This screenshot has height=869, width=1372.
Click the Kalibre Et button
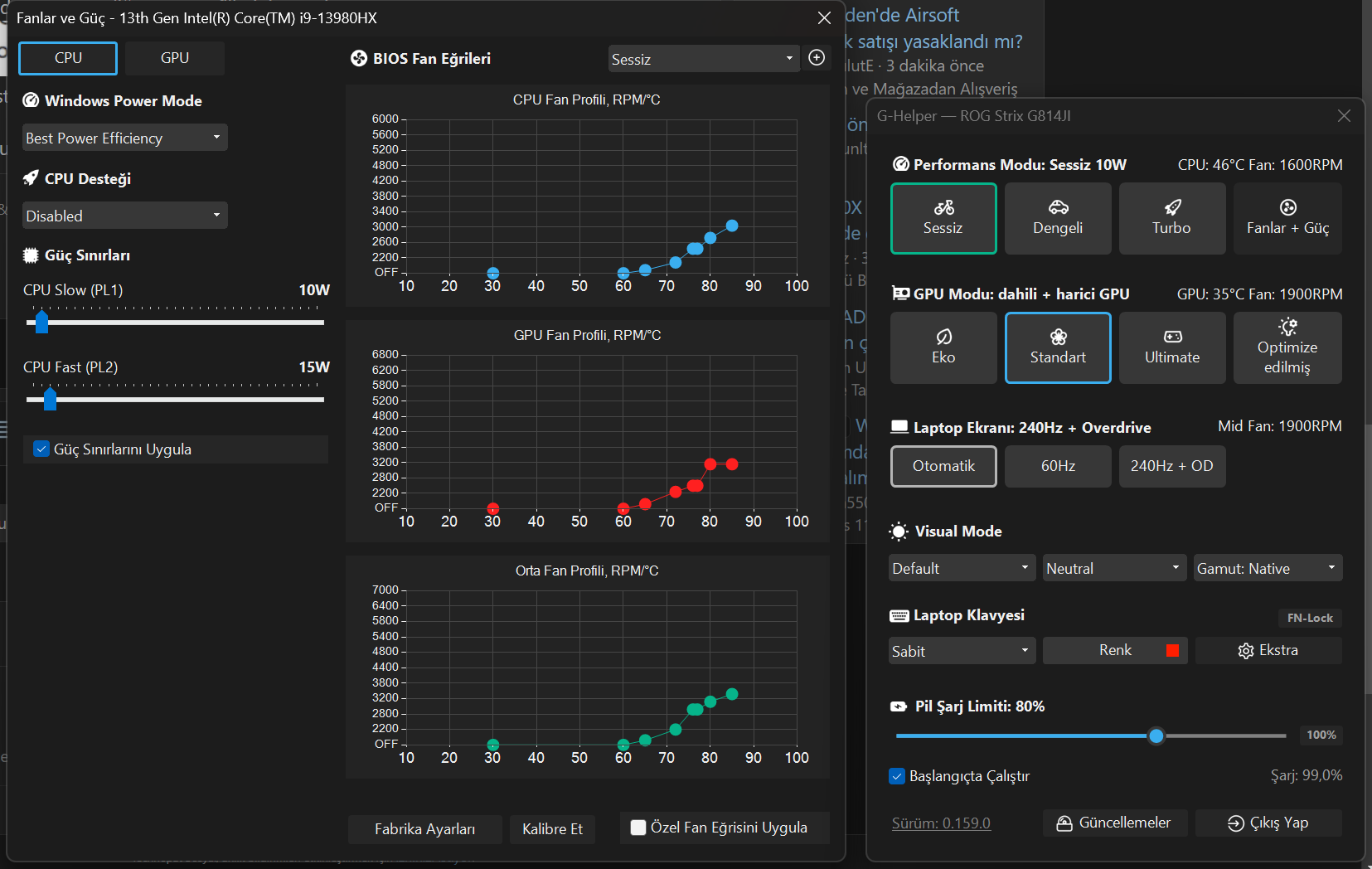(552, 829)
